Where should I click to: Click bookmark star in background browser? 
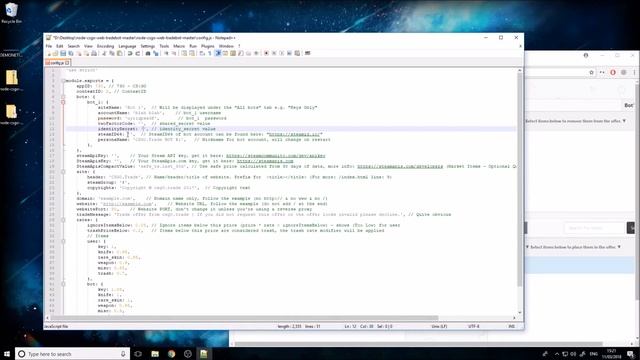(x=591, y=72)
